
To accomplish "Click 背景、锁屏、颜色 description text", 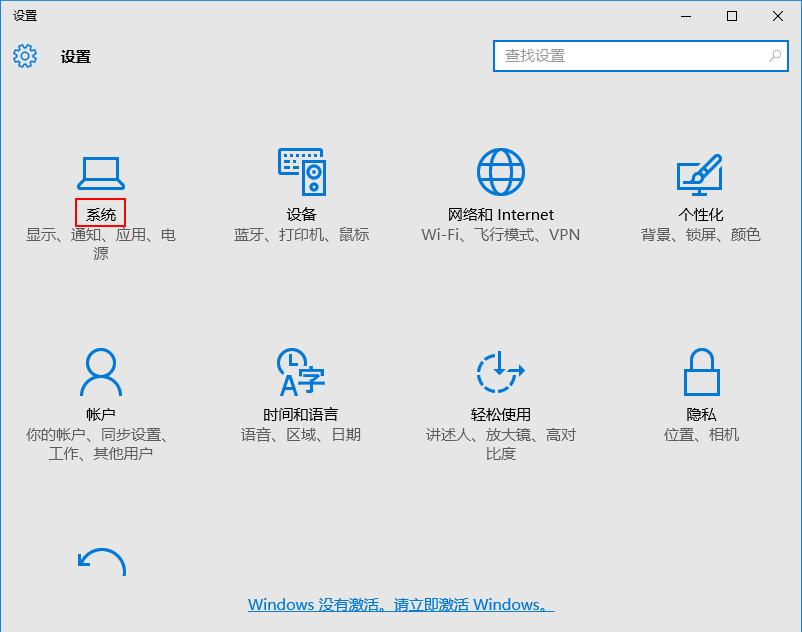I will pyautogui.click(x=701, y=235).
